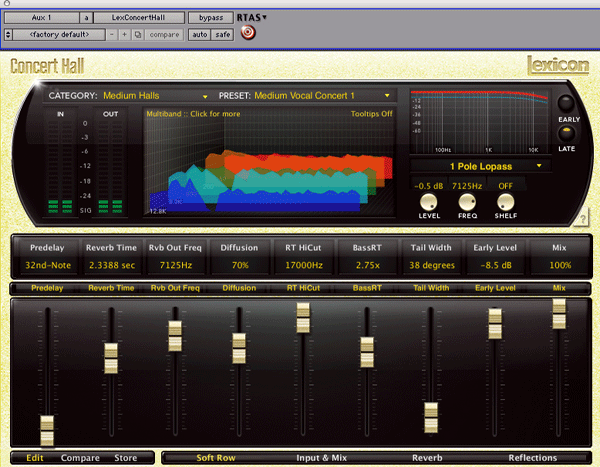Image resolution: width=600 pixels, height=467 pixels.
Task: Click the preset copy icon
Action: (x=138, y=35)
